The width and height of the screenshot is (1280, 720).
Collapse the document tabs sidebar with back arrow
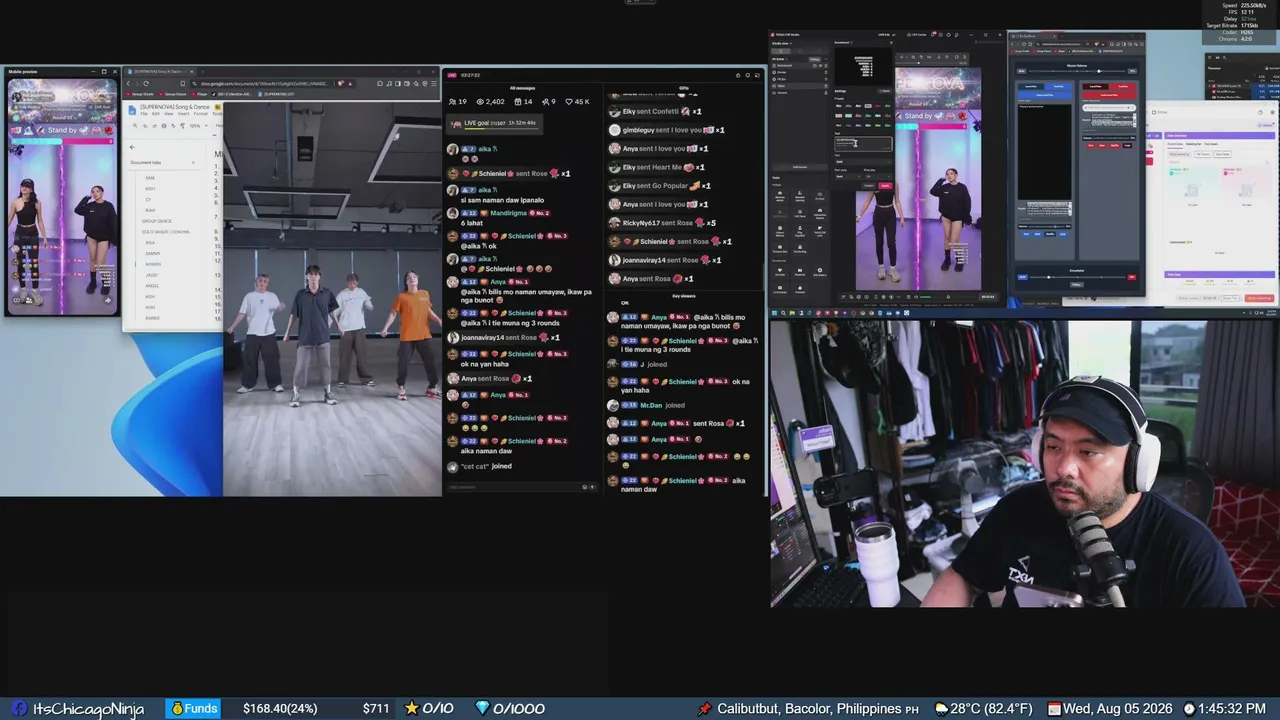tap(132, 147)
